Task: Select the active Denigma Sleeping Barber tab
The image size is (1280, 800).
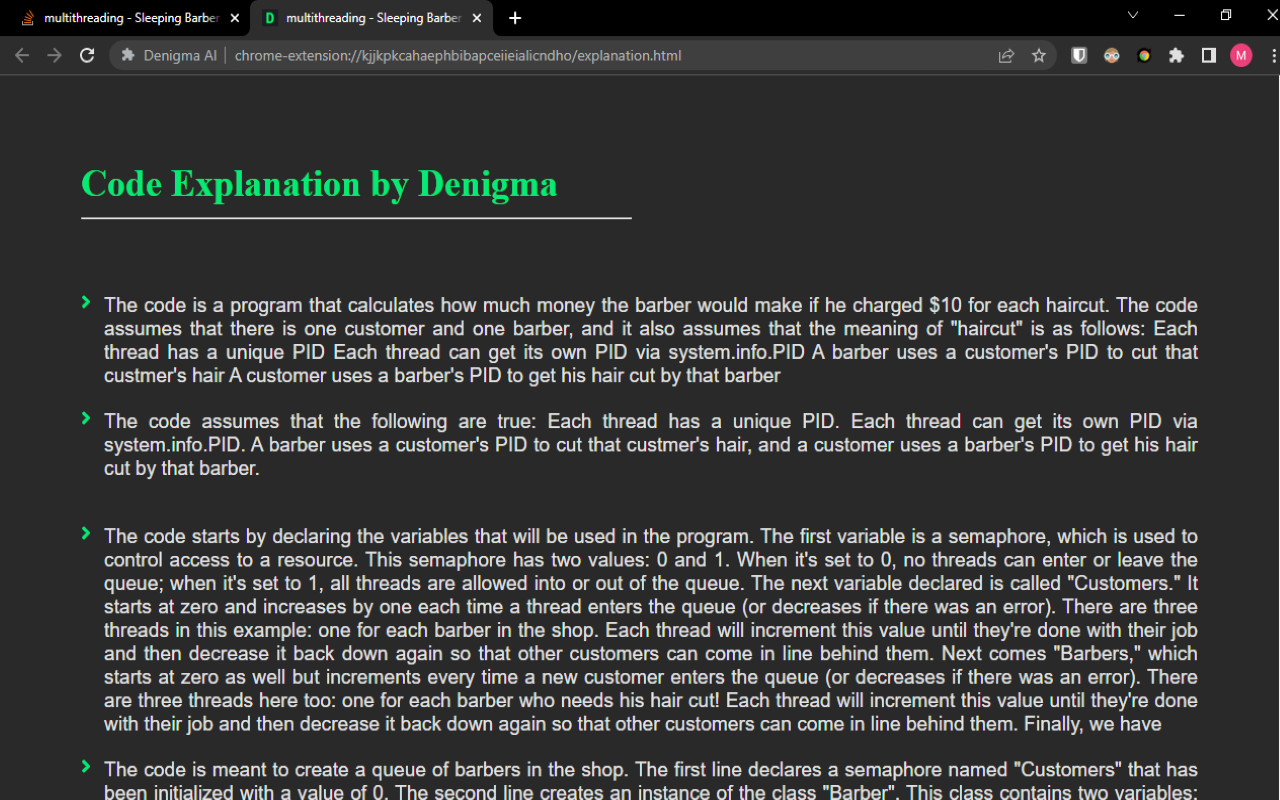Action: point(370,18)
